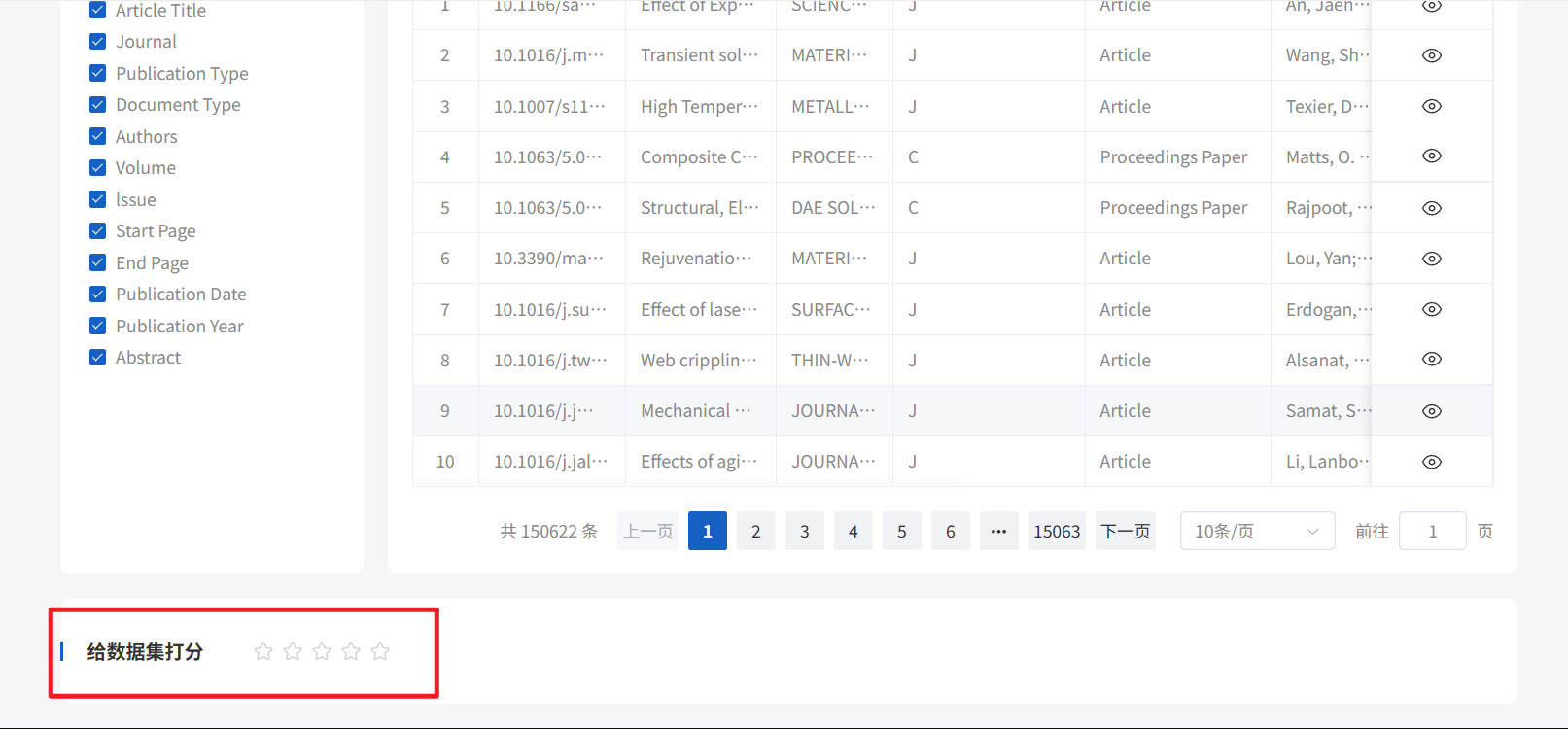Disable the Abstract field checkbox
The width and height of the screenshot is (1568, 729).
tap(98, 358)
